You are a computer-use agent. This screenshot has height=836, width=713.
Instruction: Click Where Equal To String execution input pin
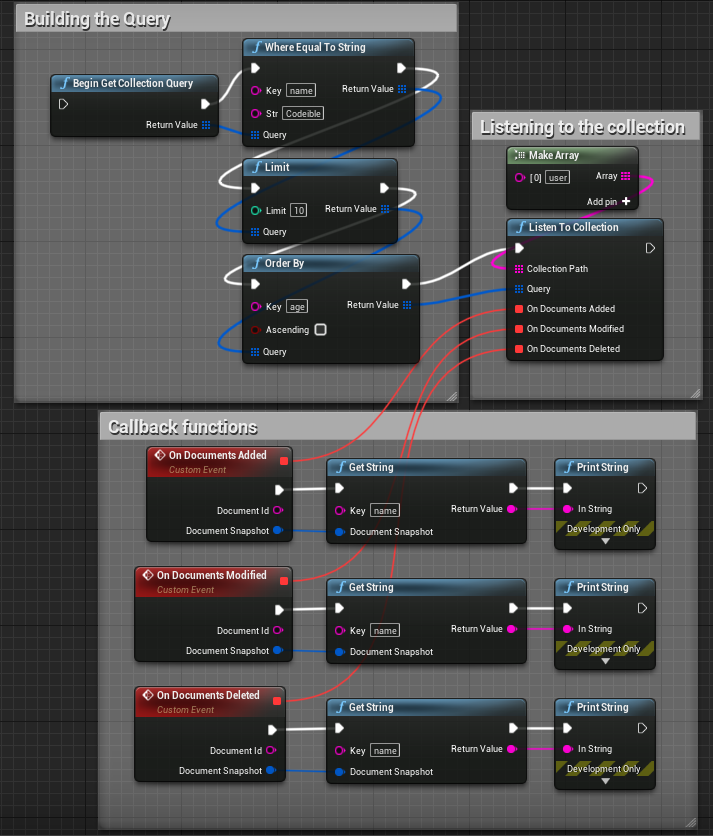click(x=255, y=68)
